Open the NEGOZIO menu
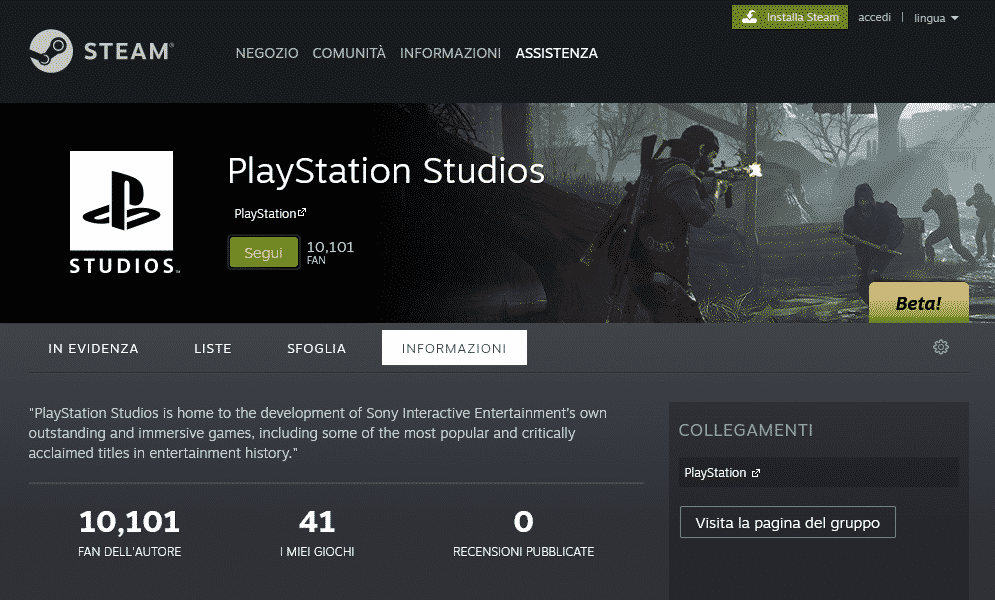 pyautogui.click(x=267, y=53)
